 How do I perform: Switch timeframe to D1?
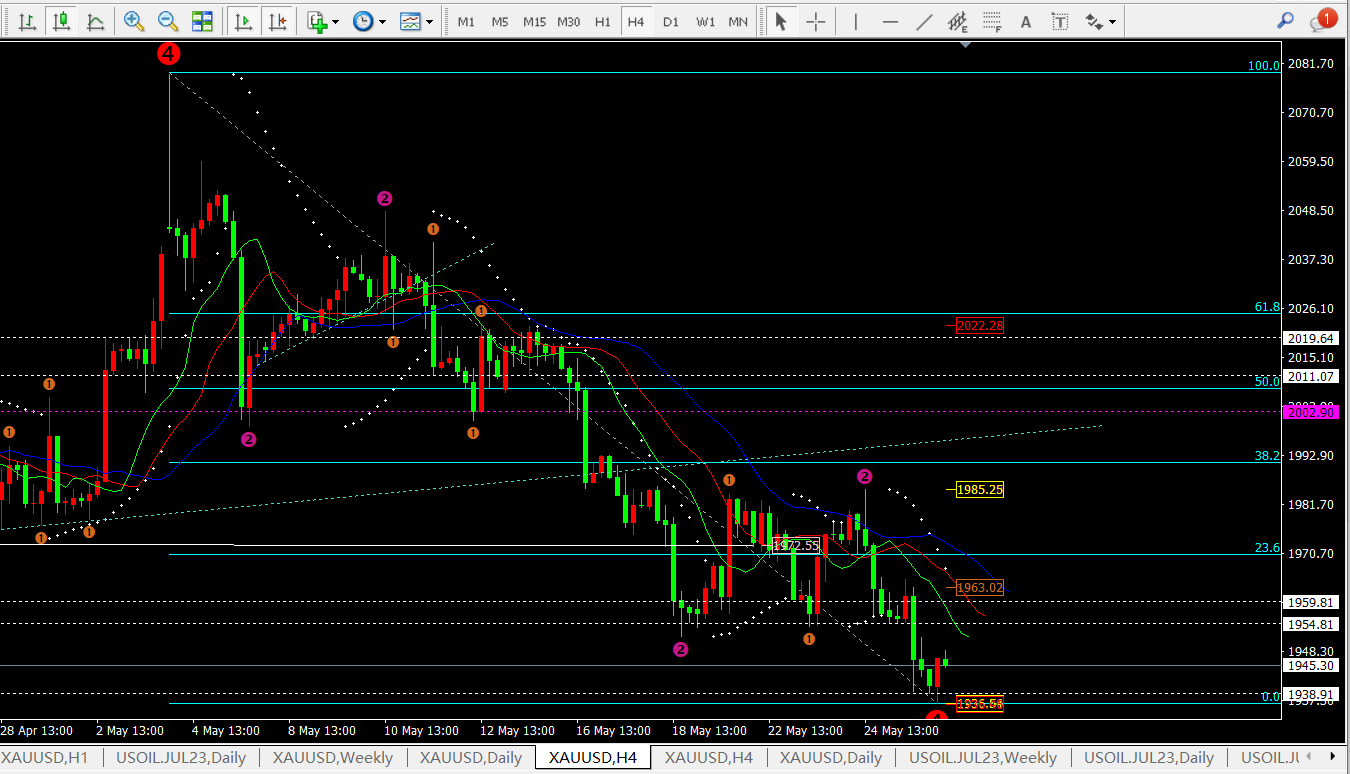click(x=670, y=21)
